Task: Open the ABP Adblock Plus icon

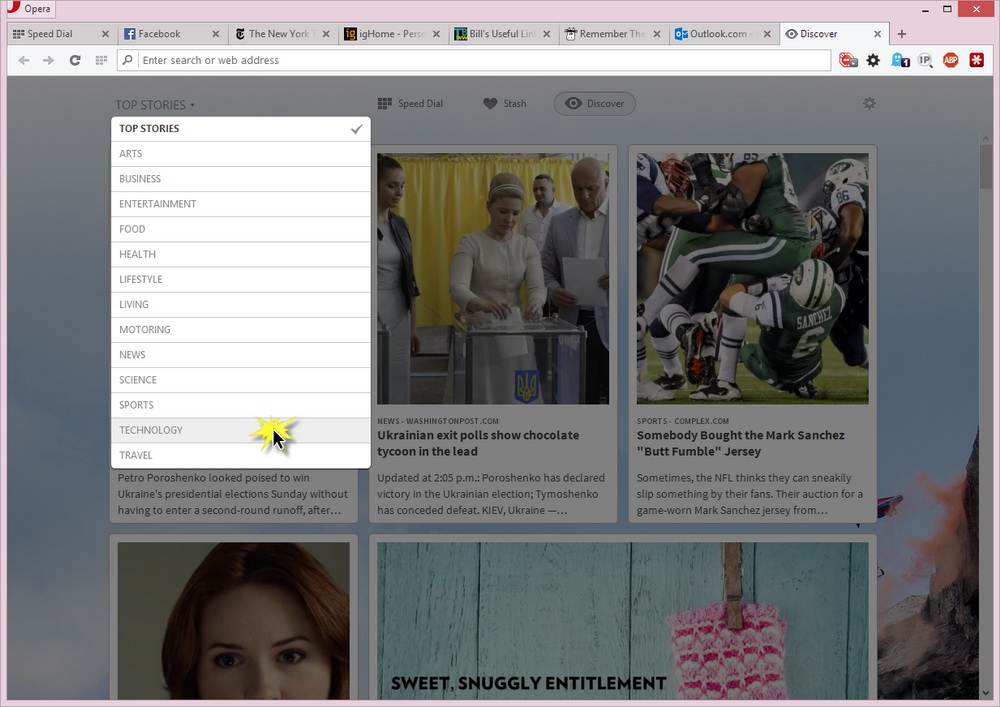Action: tap(951, 60)
